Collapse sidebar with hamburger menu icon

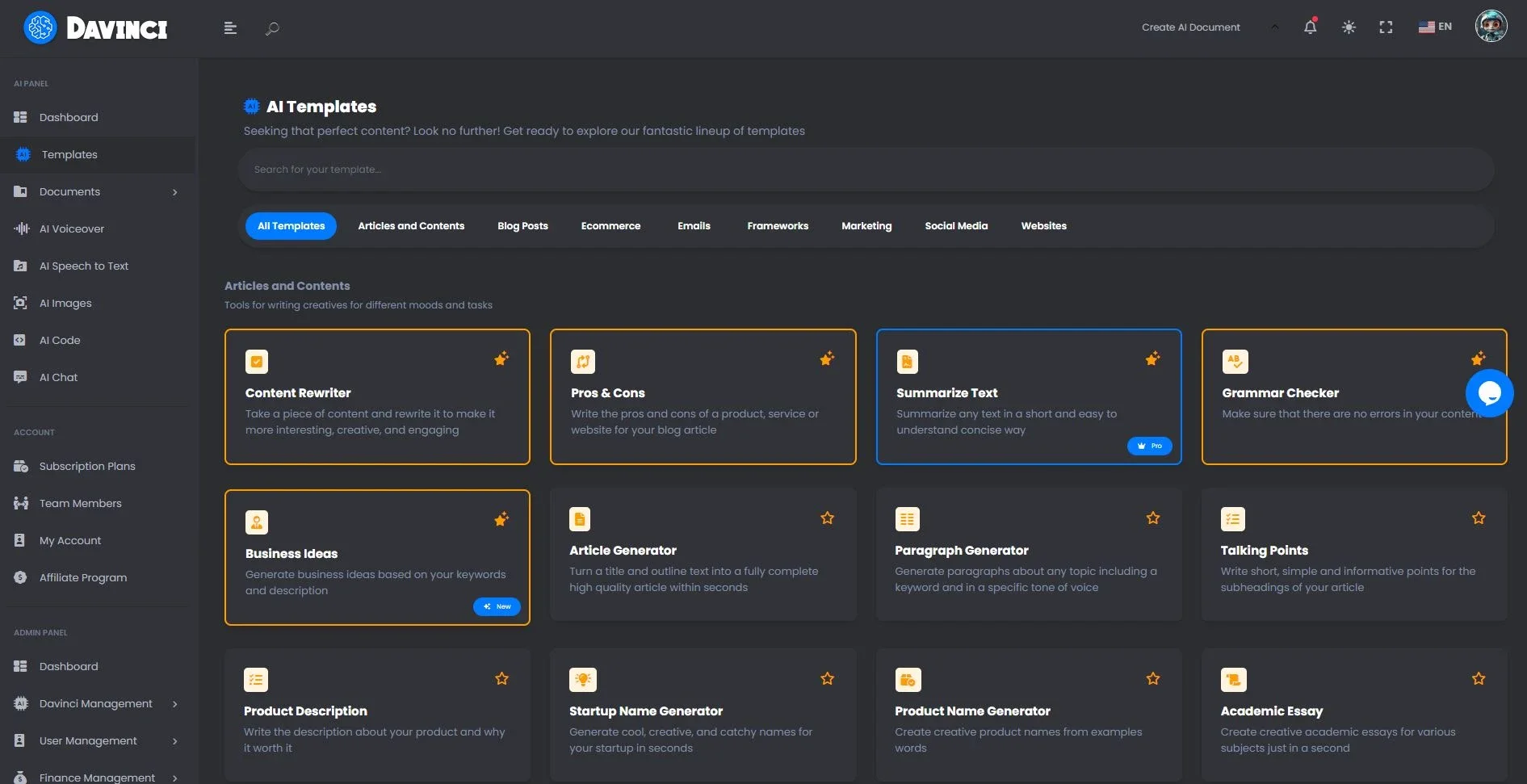(x=230, y=28)
